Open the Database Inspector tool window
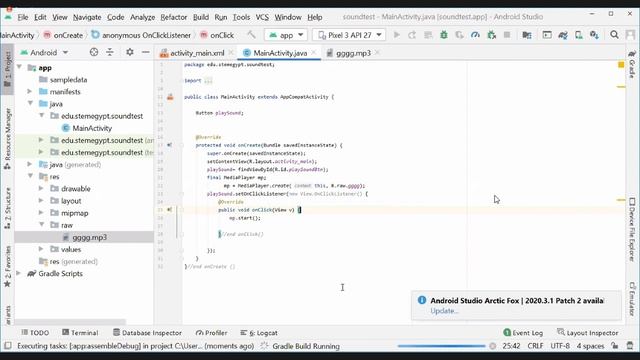This screenshot has height=360, width=640. tap(147, 333)
